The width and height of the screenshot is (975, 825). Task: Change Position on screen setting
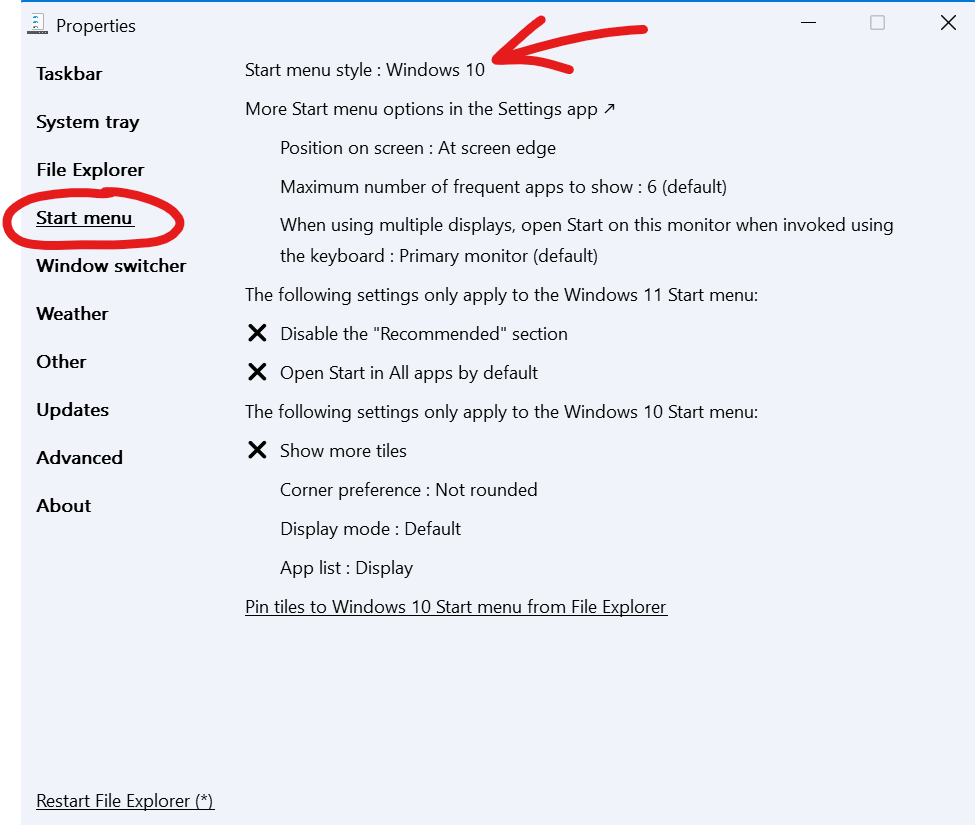(x=418, y=149)
